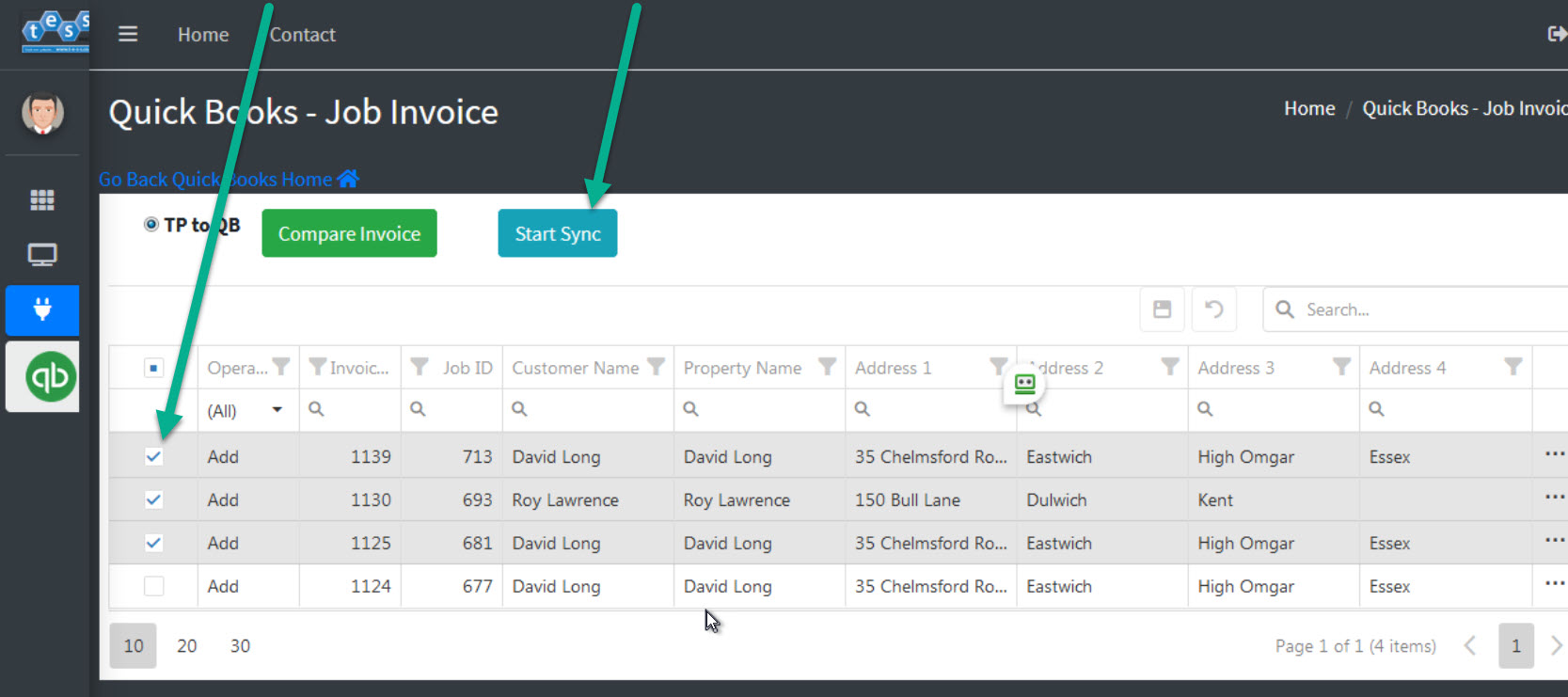Open filter on the Address 2 column

click(1170, 367)
